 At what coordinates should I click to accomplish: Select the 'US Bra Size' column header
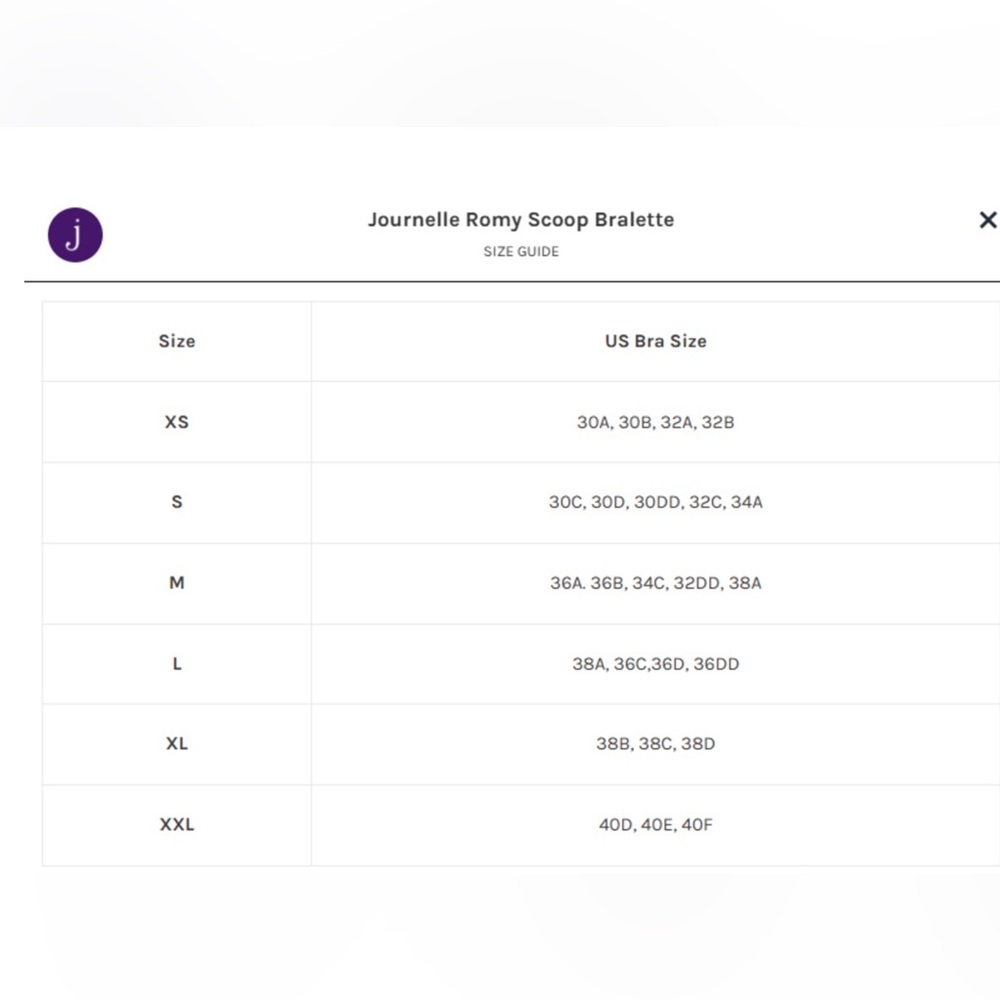click(x=656, y=341)
